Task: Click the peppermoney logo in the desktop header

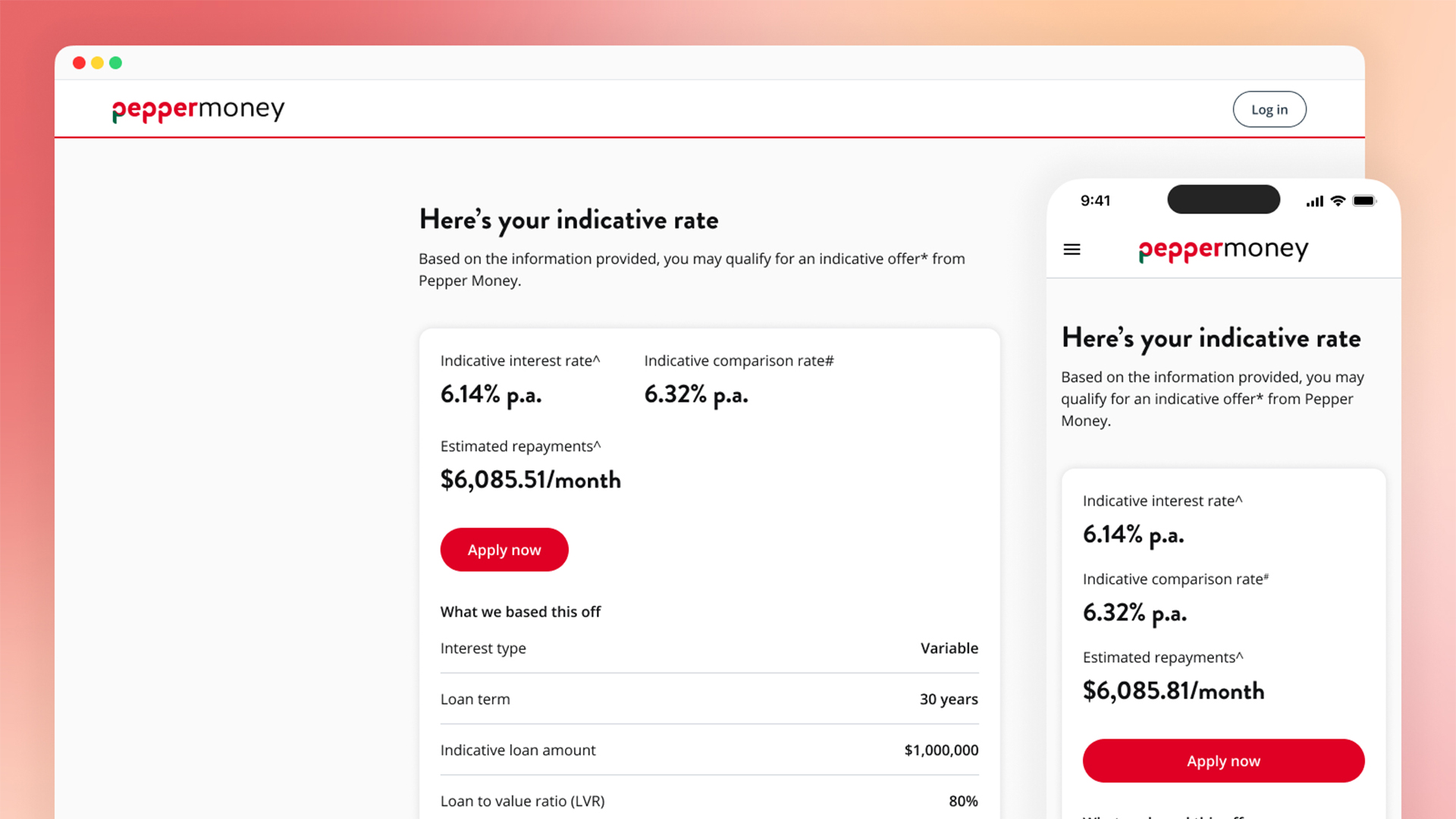Action: coord(197,108)
